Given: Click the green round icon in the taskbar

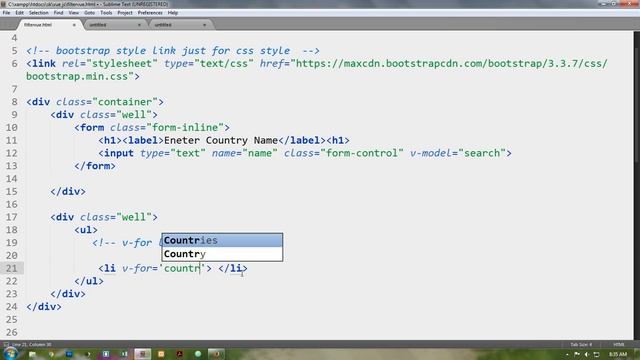Looking at the screenshot, I should point(198,354).
